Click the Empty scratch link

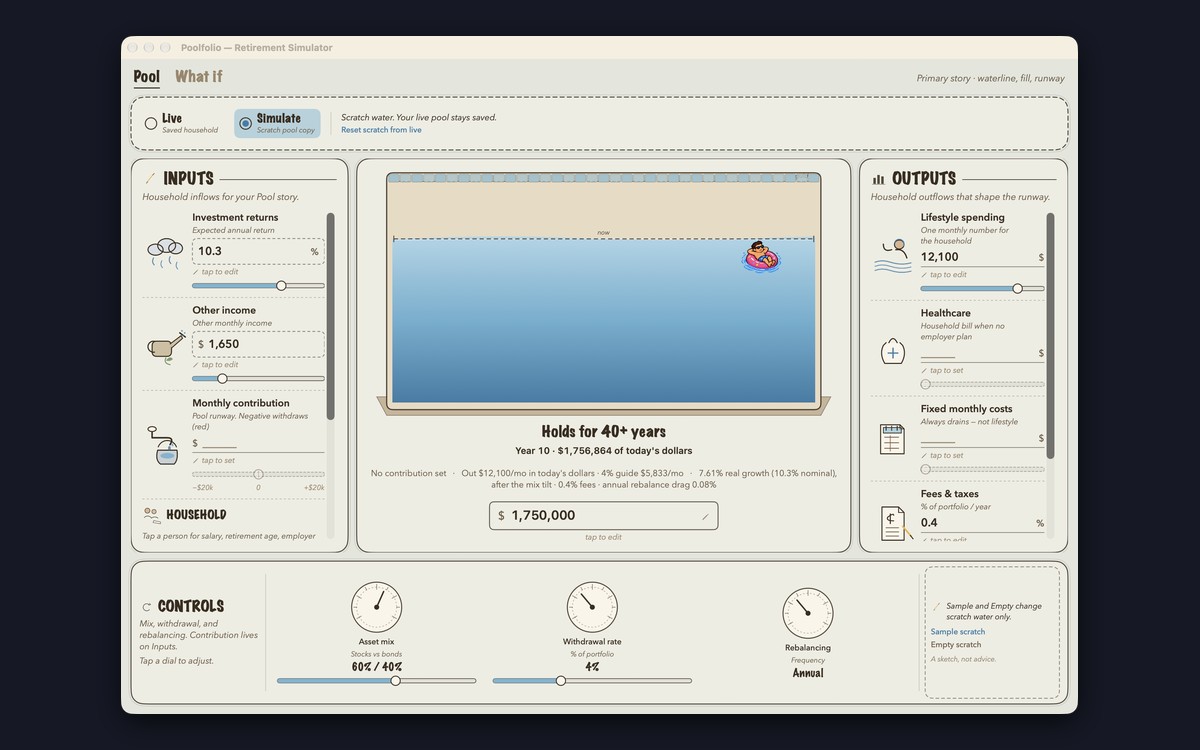tap(956, 645)
